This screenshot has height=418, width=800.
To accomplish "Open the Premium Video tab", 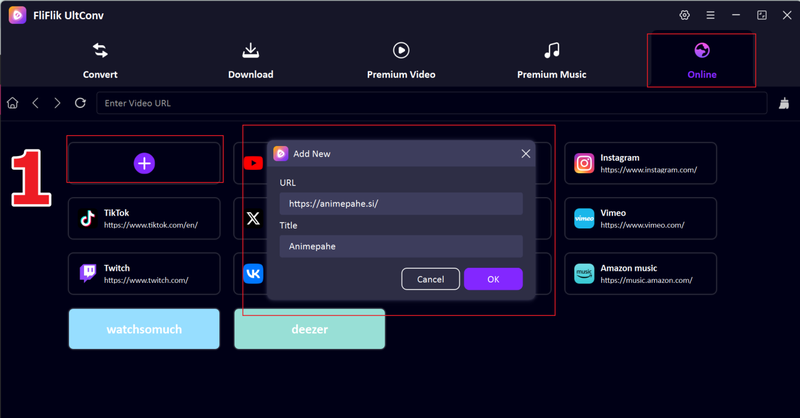I will click(x=400, y=60).
